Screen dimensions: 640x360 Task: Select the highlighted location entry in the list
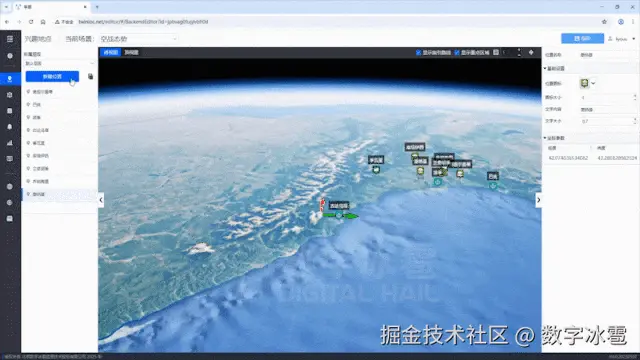click(x=59, y=194)
